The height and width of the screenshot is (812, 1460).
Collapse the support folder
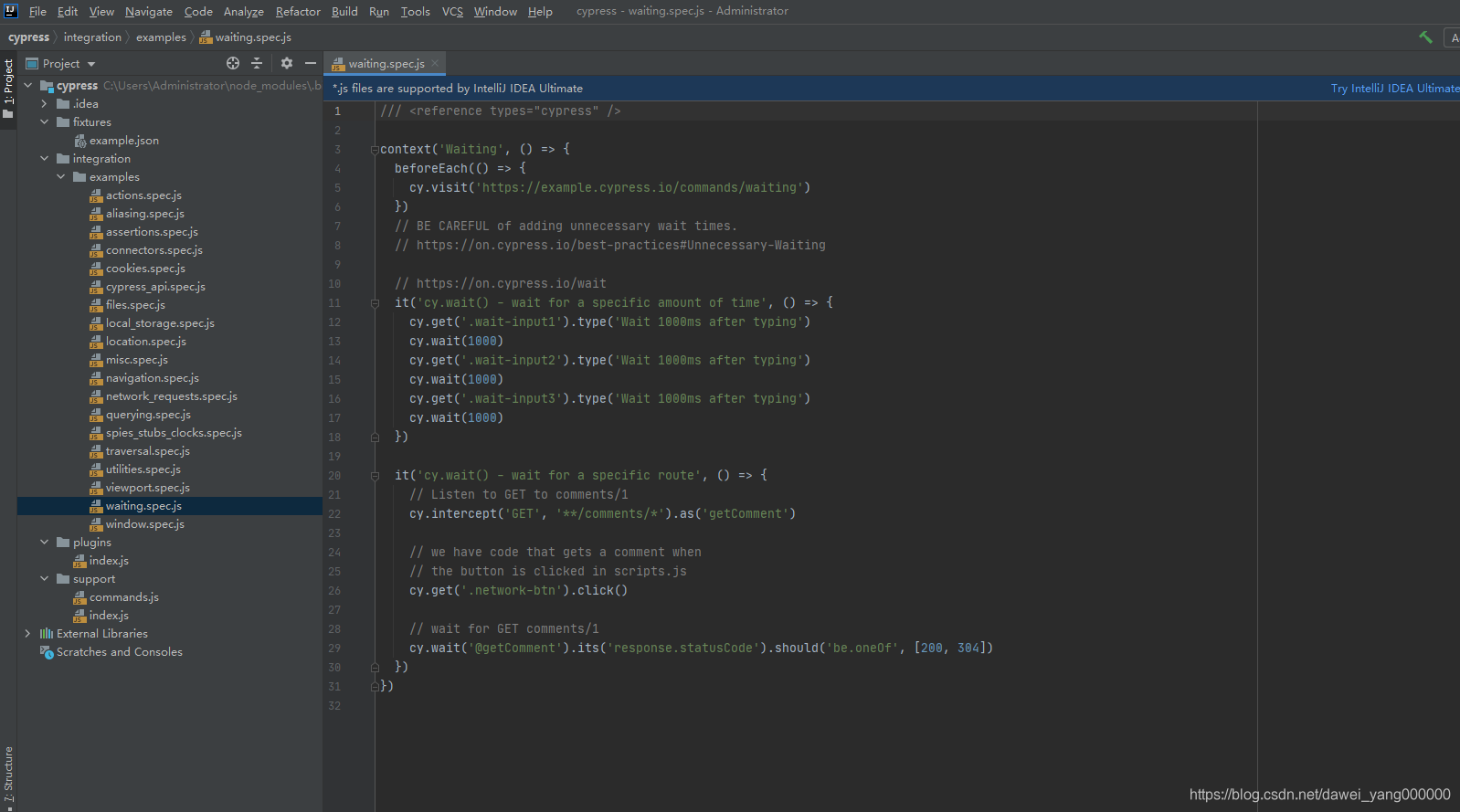pyautogui.click(x=44, y=578)
